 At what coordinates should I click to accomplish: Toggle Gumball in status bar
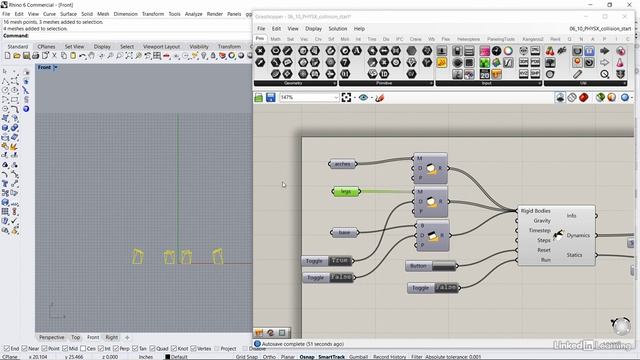click(358, 357)
